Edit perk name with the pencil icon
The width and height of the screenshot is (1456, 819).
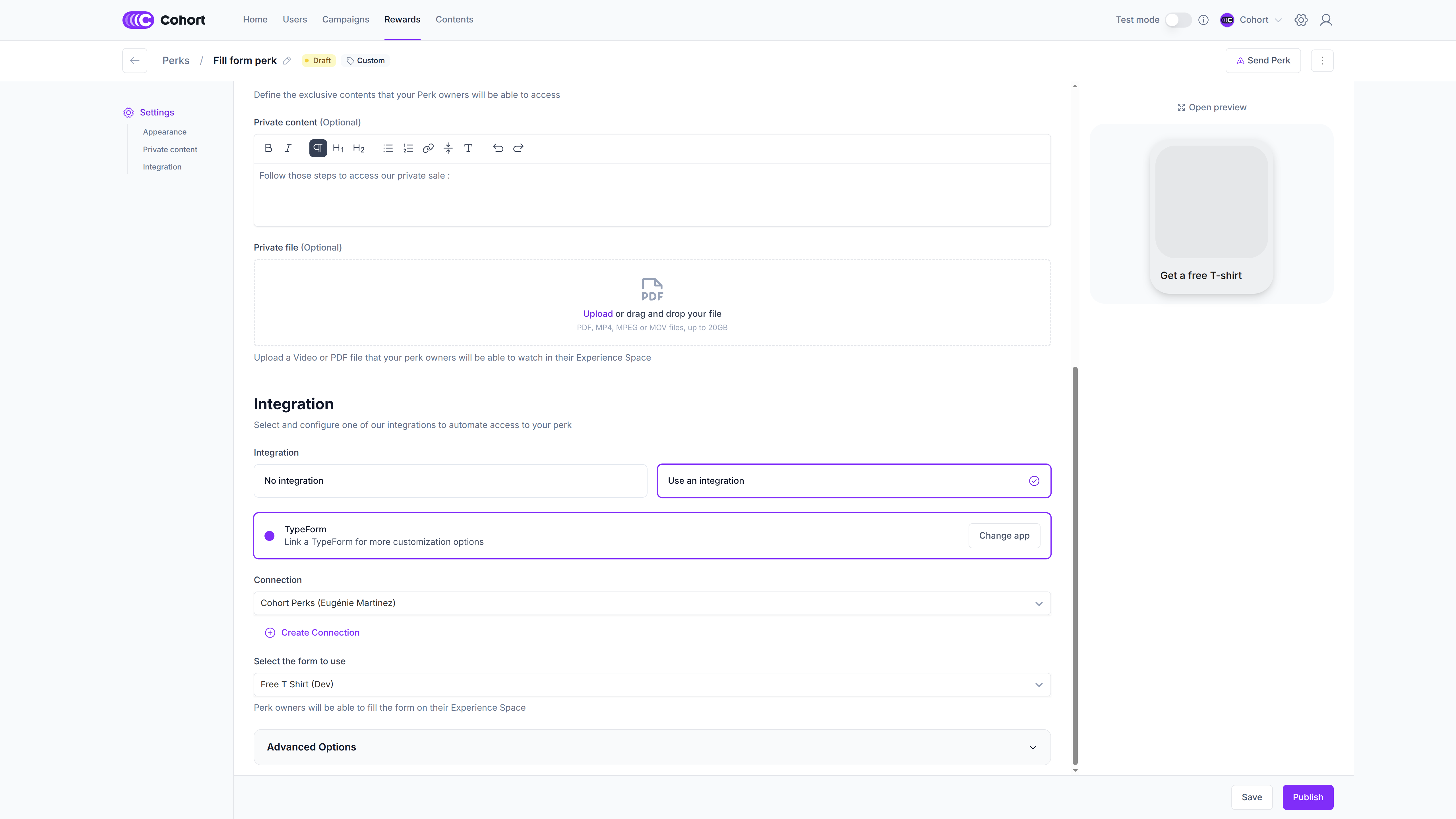click(287, 61)
